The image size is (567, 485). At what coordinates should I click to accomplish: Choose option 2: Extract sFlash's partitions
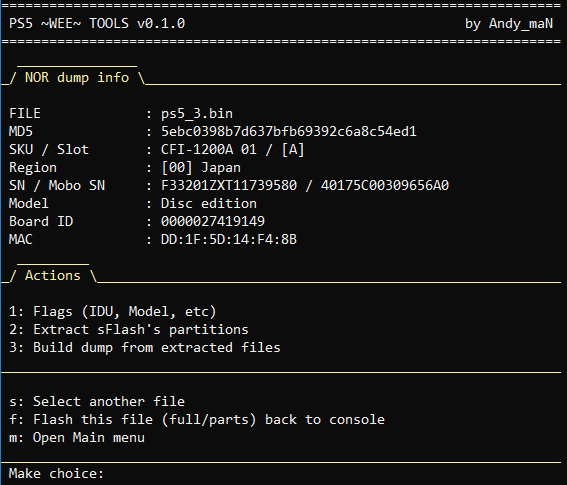click(129, 329)
